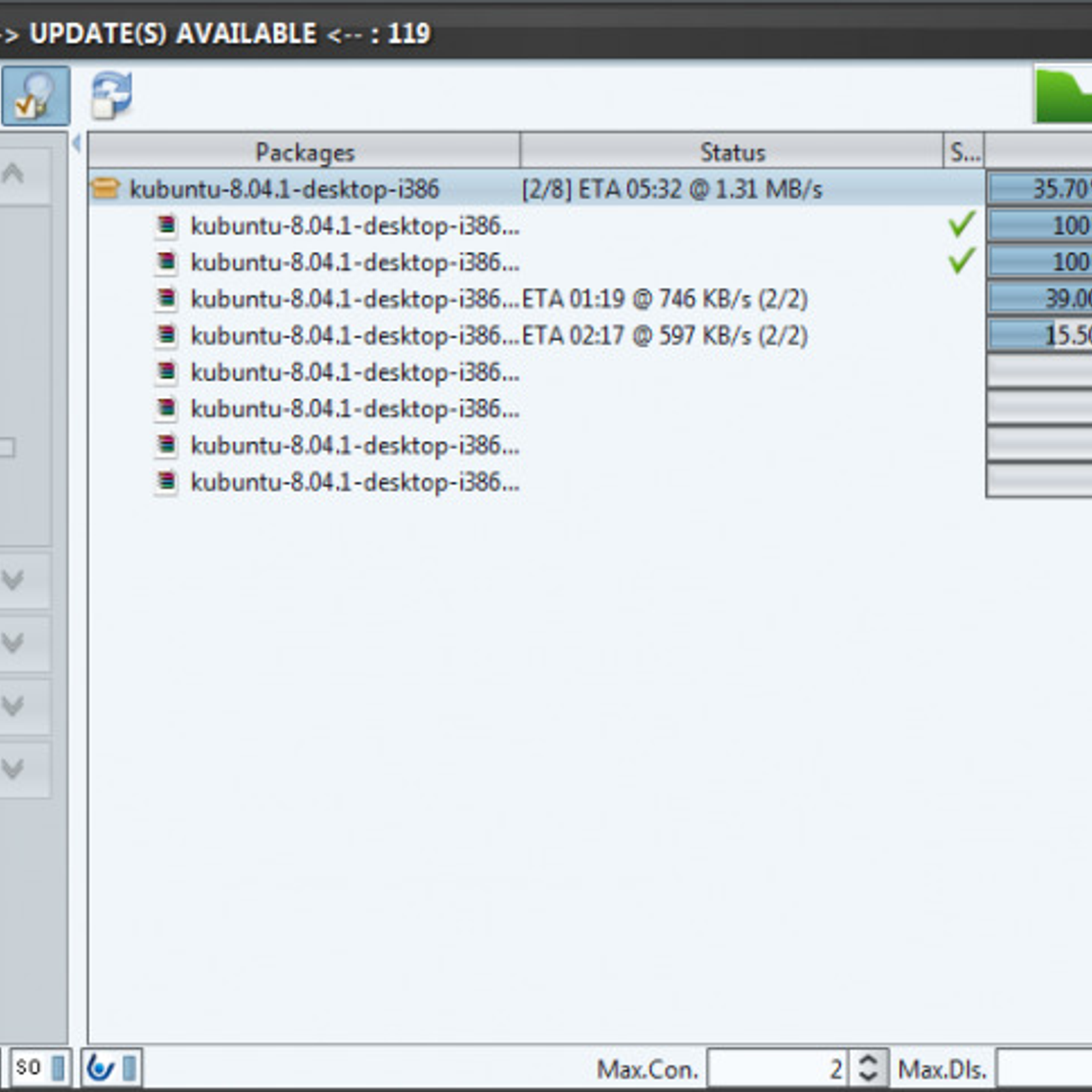Click the package folder icon for kubuntu-8.04.1-desktop-i386
This screenshot has height=1092, width=1092.
106,188
